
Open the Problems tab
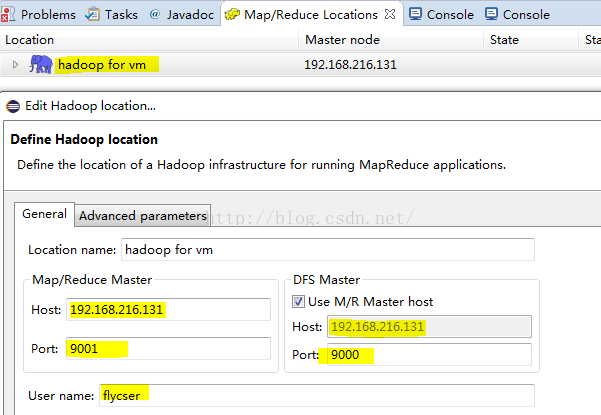tap(41, 15)
